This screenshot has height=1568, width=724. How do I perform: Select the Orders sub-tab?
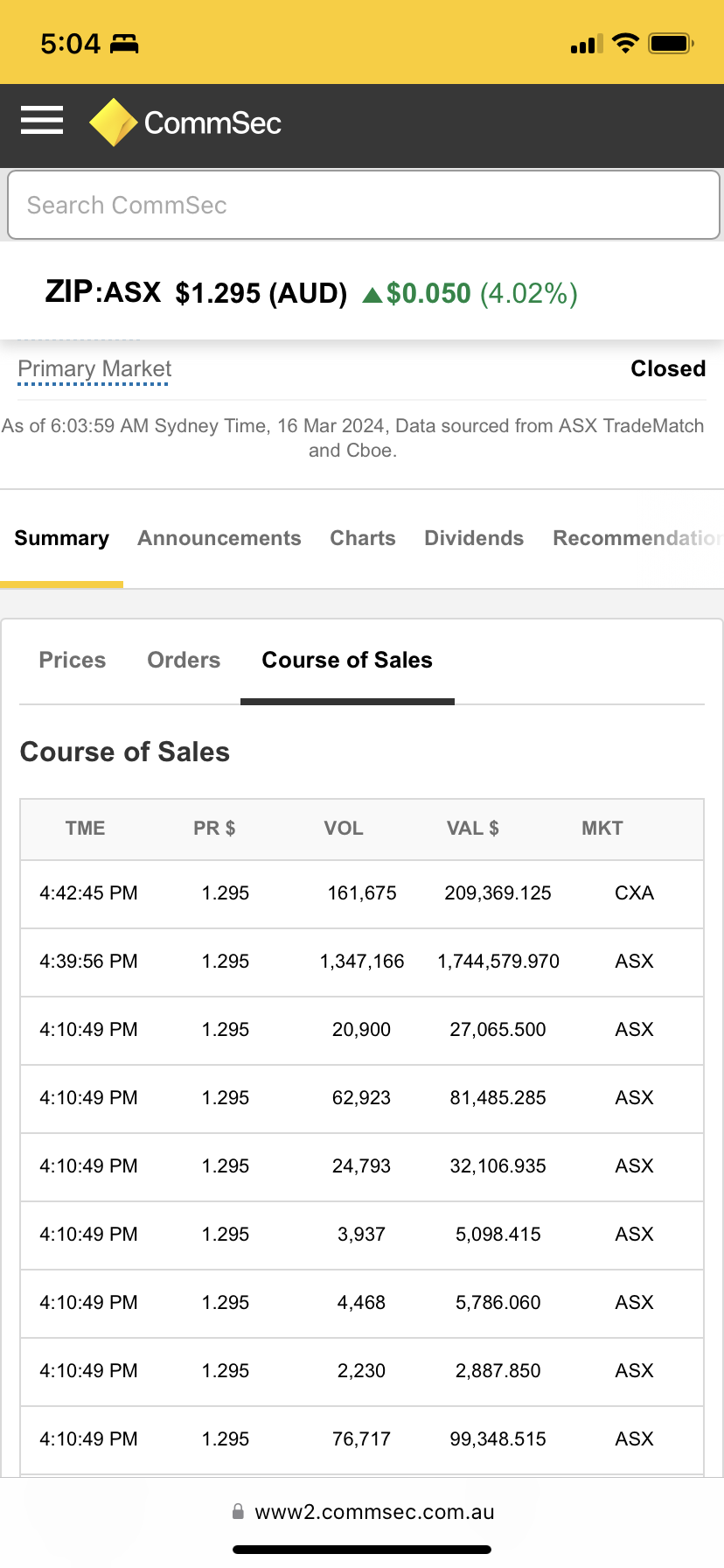coord(184,660)
